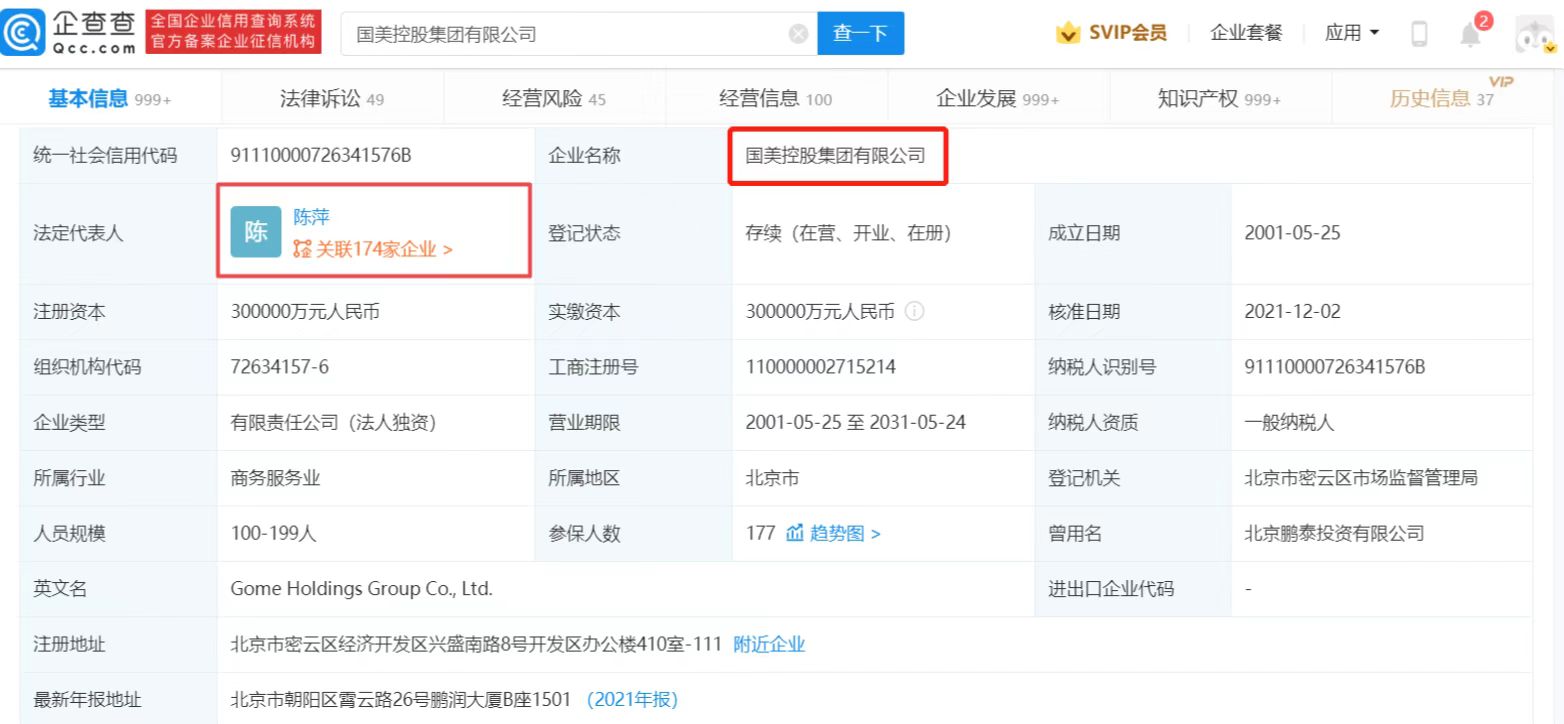Click the trend chart icon next to 177
Viewport: 1564px width, 724px height.
tap(795, 534)
